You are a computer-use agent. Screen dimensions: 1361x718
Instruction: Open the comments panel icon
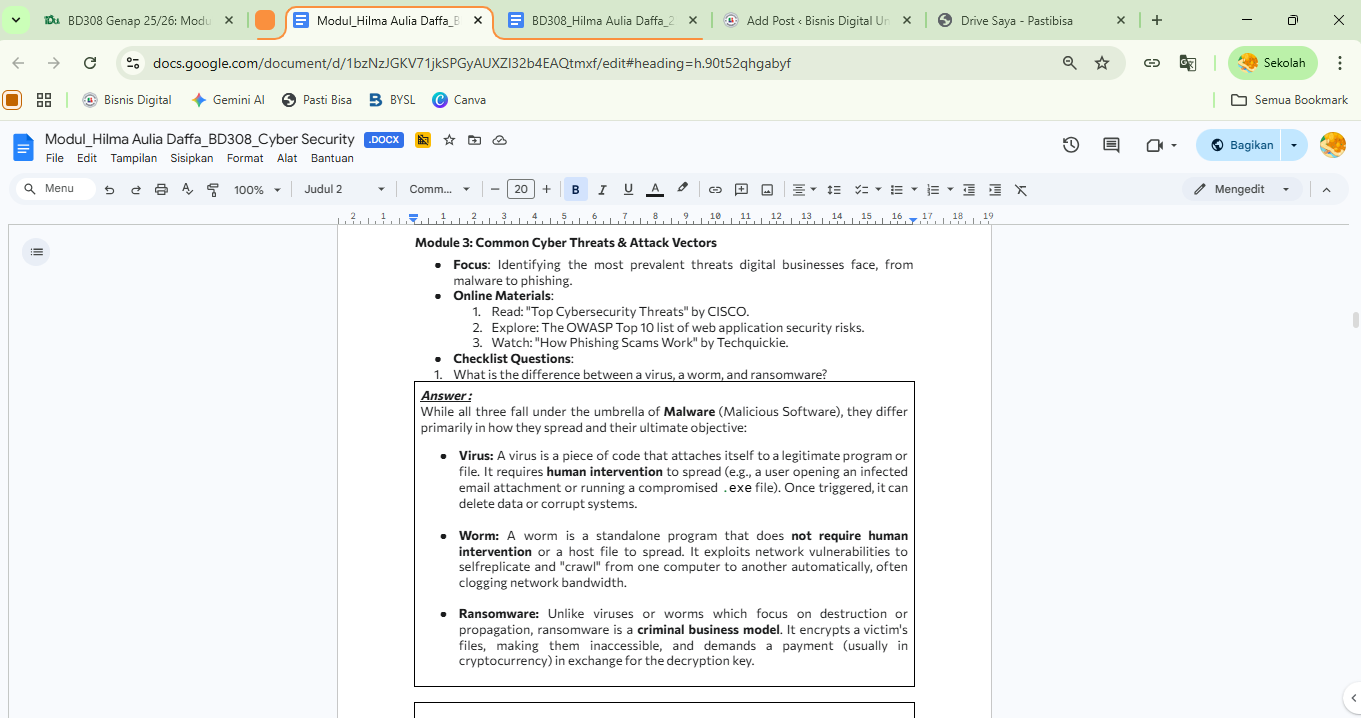click(1111, 145)
